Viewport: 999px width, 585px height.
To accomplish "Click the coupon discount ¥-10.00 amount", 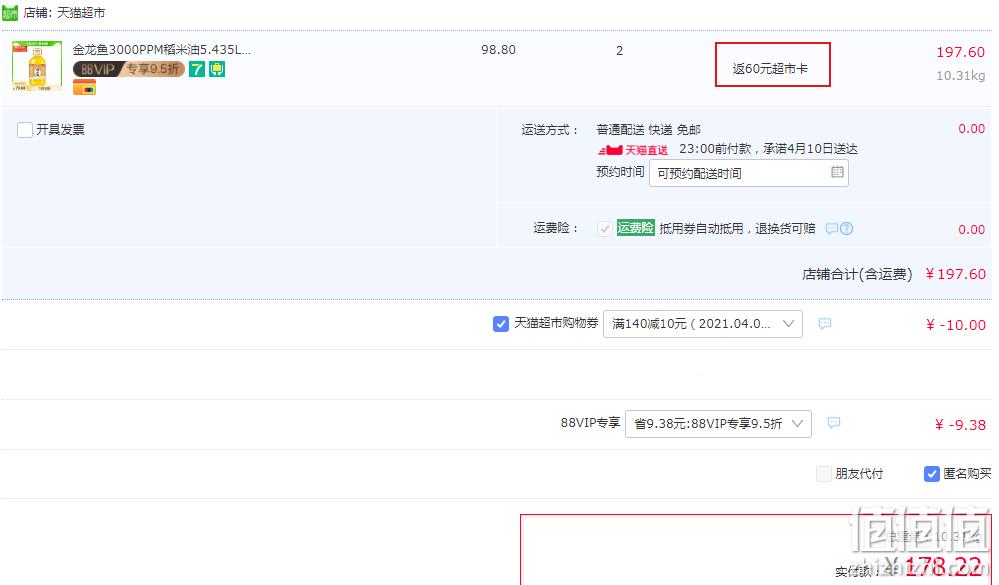I will tap(956, 325).
